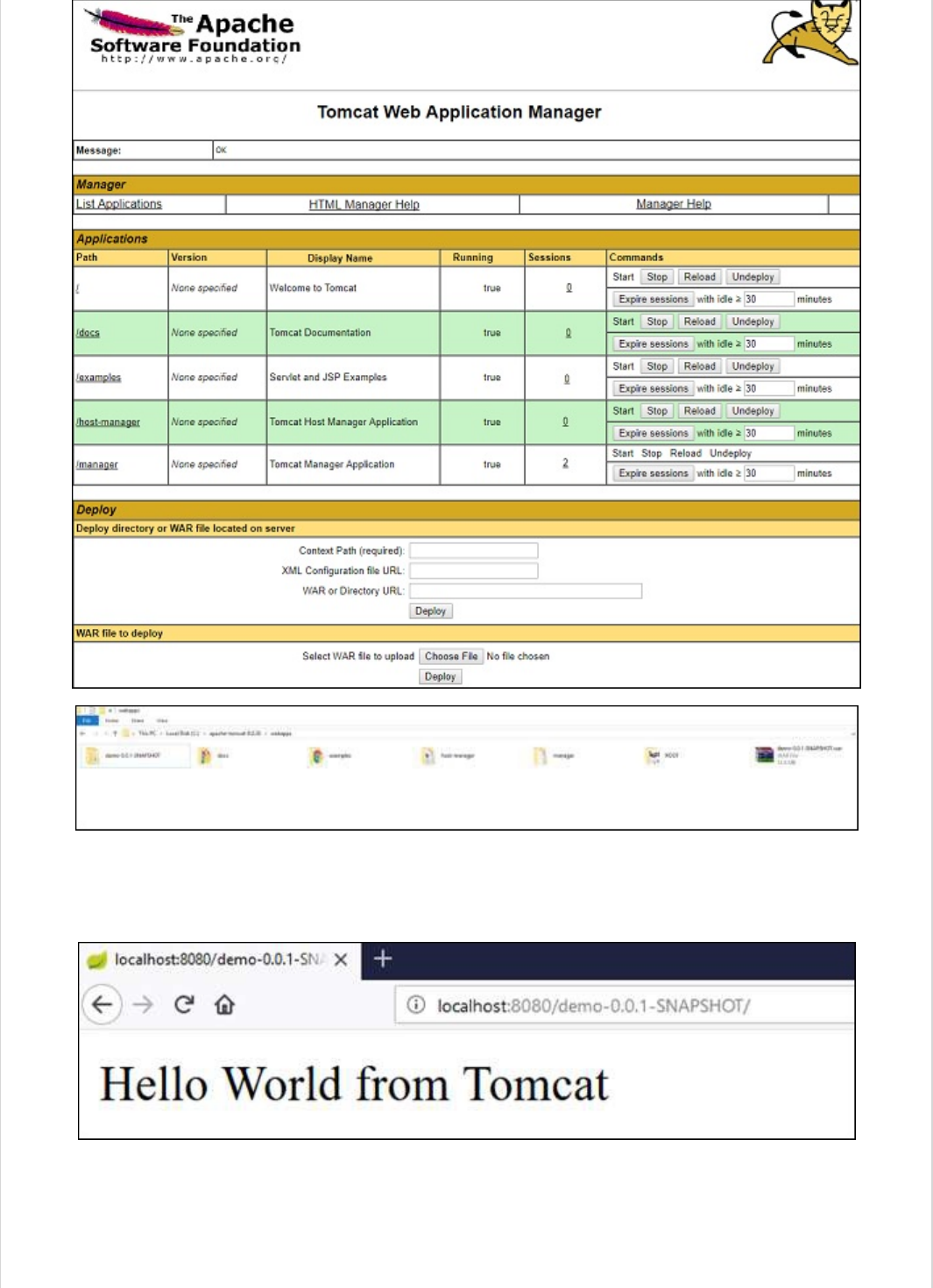Open the root '/' application path link
This screenshot has height=1288, width=933.
pyautogui.click(x=77, y=288)
